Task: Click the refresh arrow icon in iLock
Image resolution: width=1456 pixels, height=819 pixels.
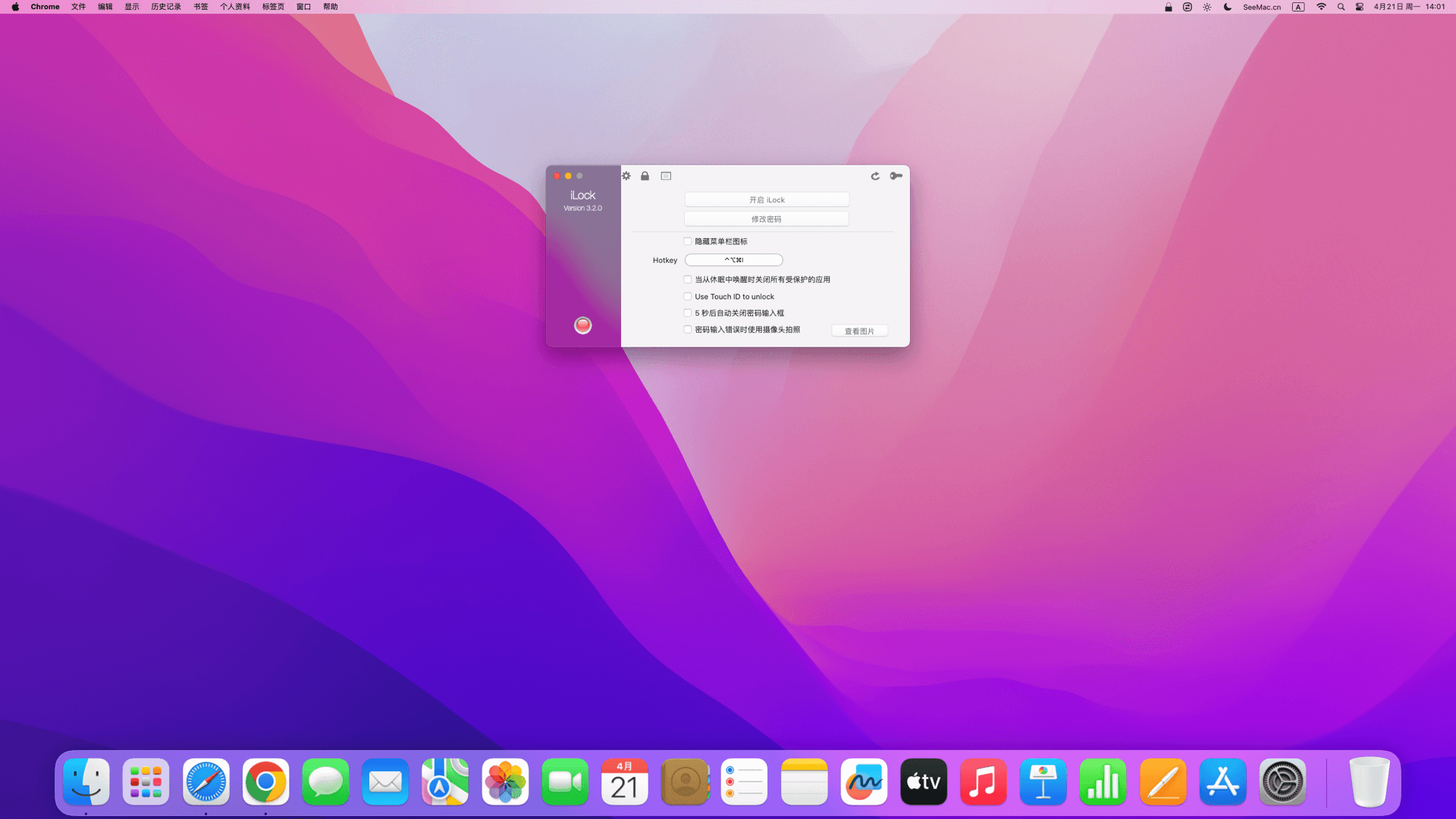Action: tap(875, 176)
